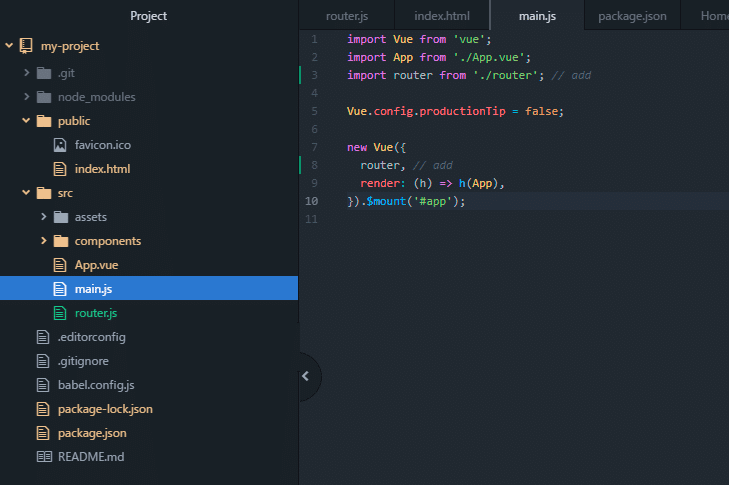Collapse the src folder chevron
729x485 pixels.
(x=26, y=193)
